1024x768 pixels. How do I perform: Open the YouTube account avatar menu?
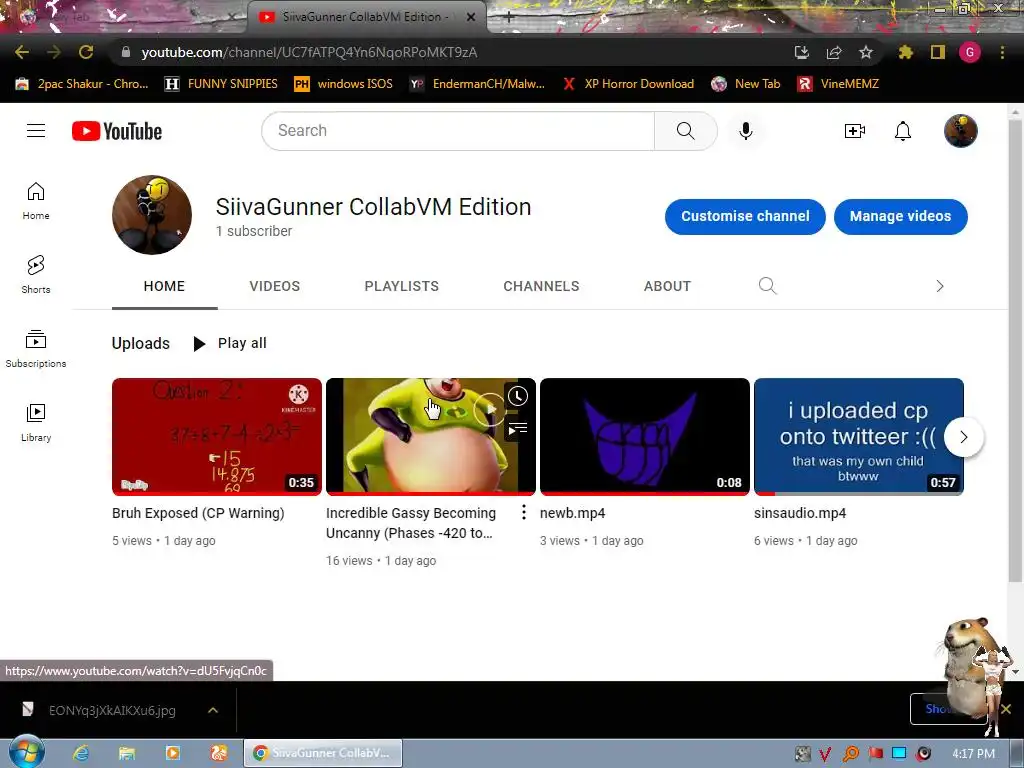[x=961, y=131]
